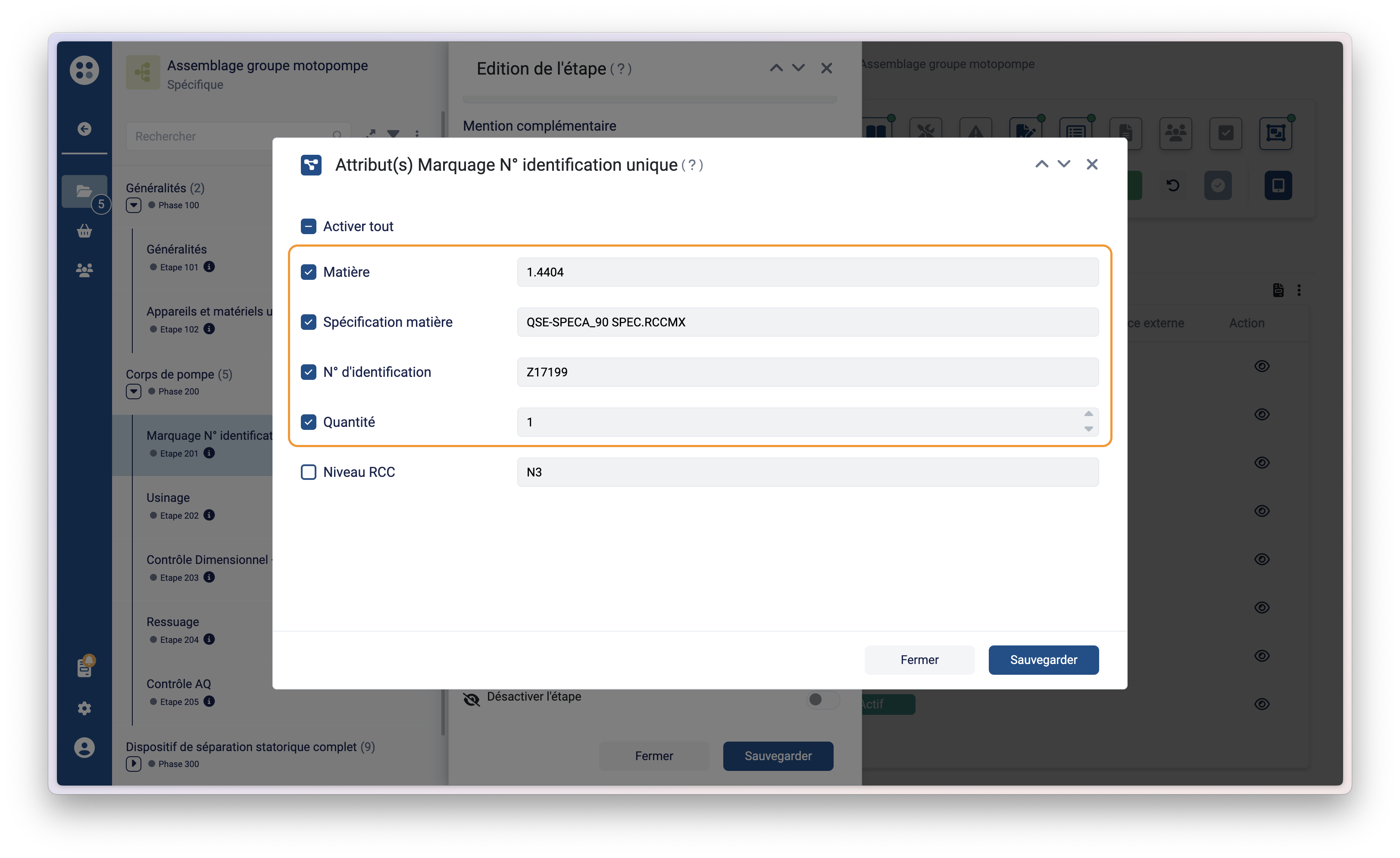Image resolution: width=1400 pixels, height=858 pixels.
Task: Click the Sauvegarder button in dialog
Action: click(1043, 660)
